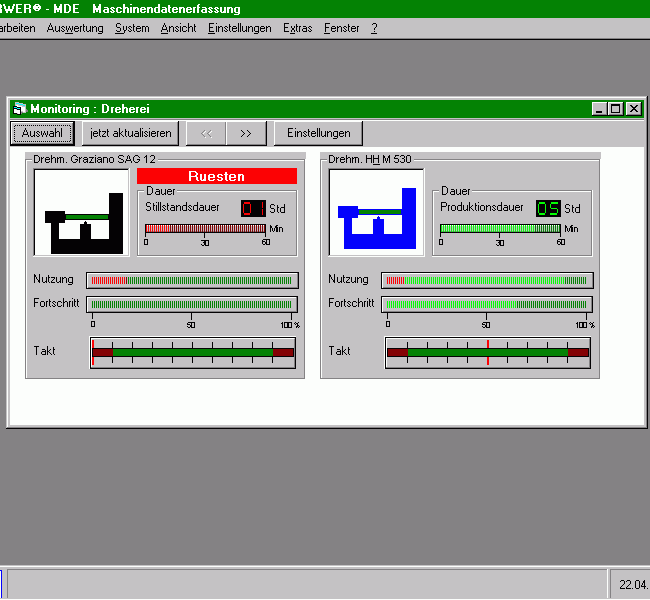Screen dimensions: 650x600
Task: Close the Monitoring : Dreherei window
Action: [634, 109]
